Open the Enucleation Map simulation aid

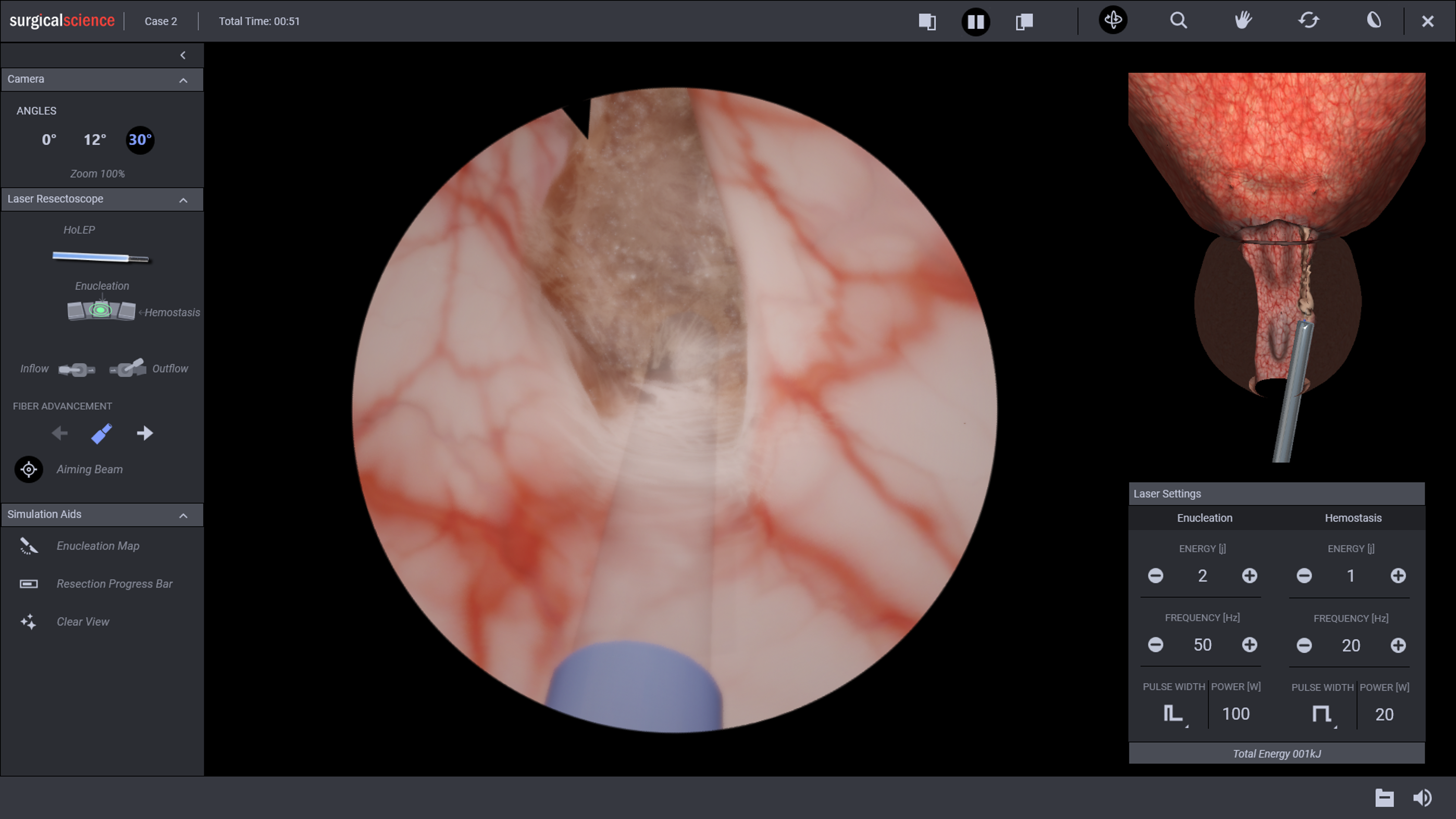coord(97,546)
